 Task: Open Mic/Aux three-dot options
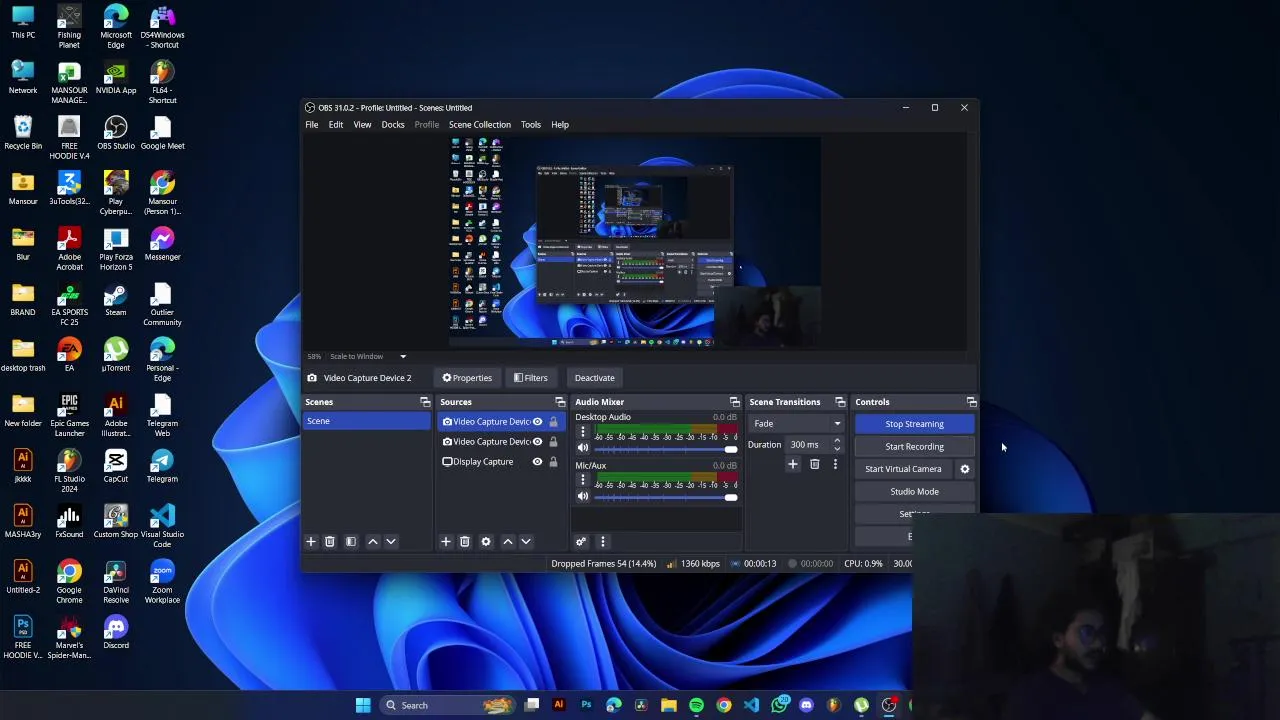pyautogui.click(x=583, y=480)
